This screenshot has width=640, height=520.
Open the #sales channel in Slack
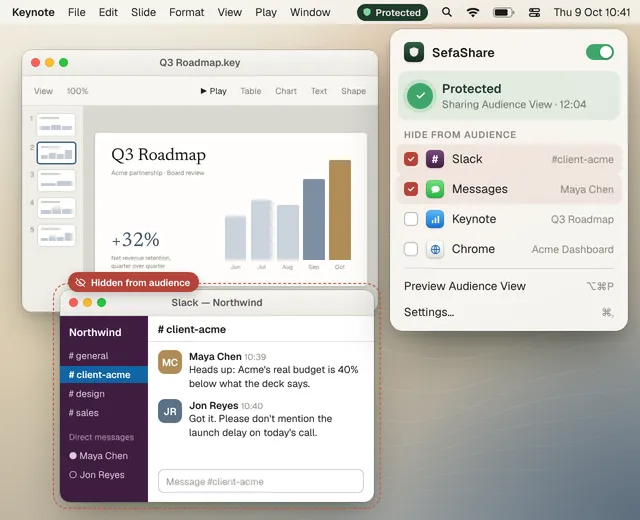point(104,413)
